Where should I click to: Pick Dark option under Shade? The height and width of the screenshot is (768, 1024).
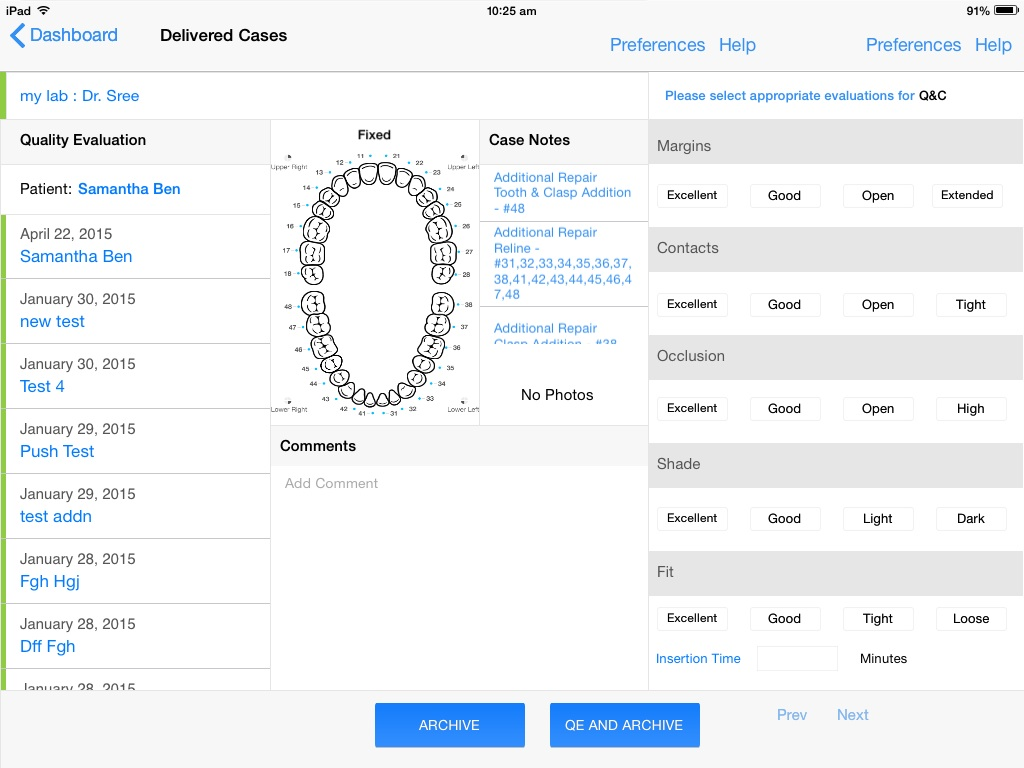tap(970, 519)
